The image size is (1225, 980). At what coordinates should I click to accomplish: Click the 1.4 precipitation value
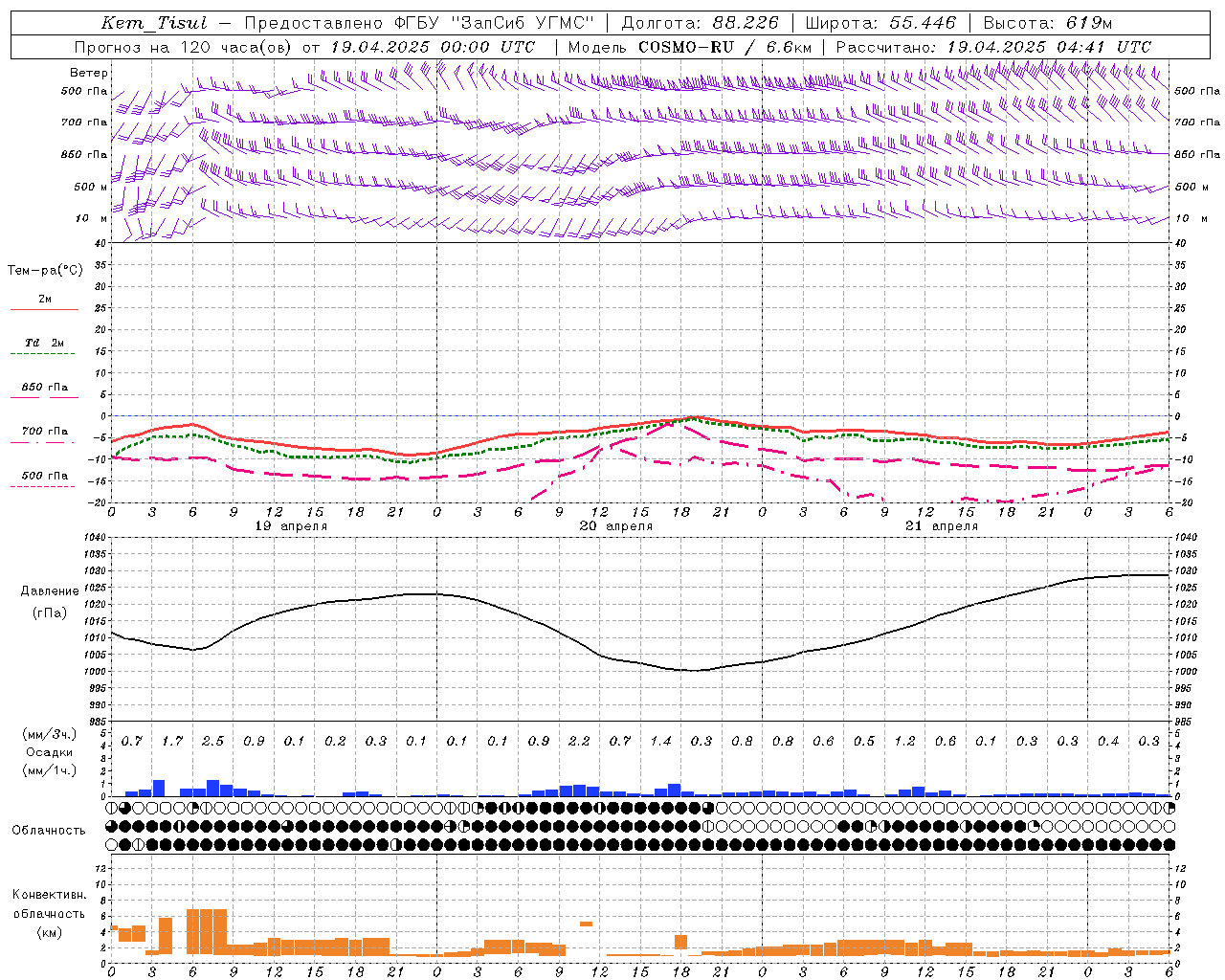(660, 741)
